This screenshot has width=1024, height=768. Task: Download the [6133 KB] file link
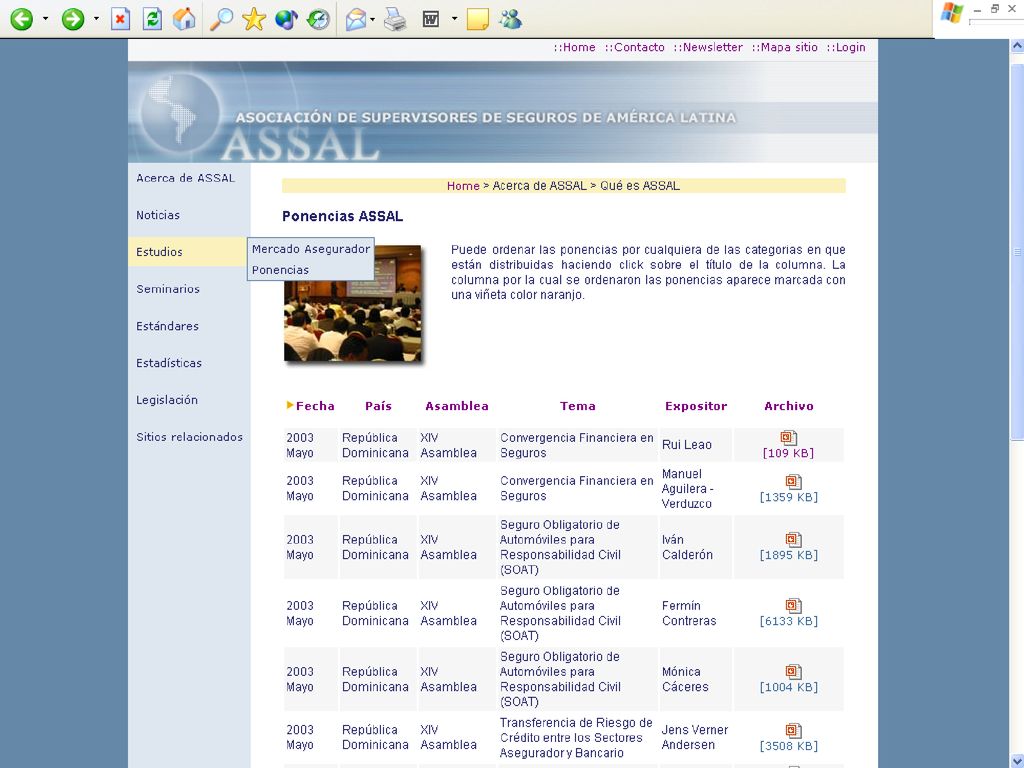[789, 620]
